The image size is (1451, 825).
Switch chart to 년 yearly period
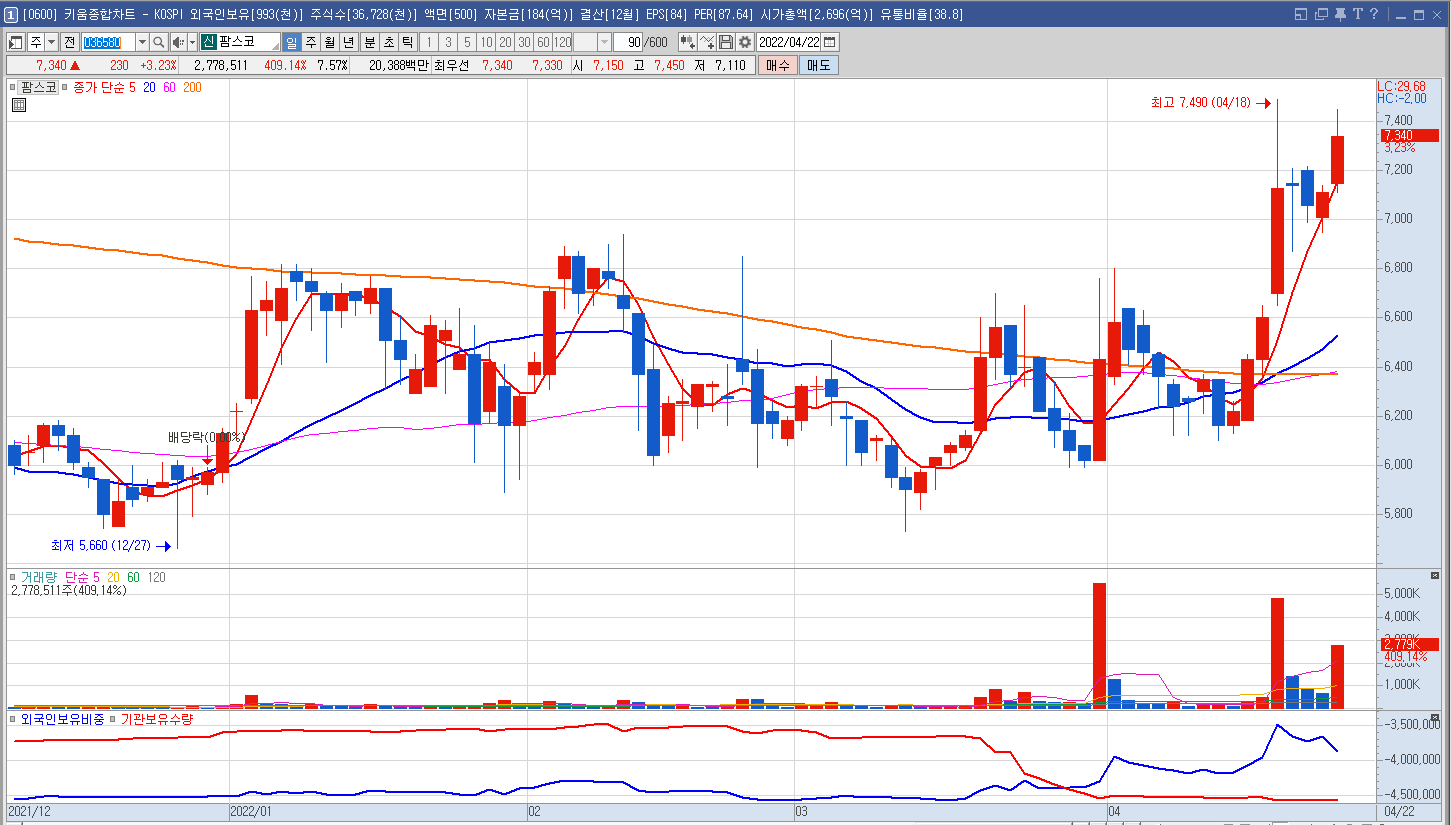[x=348, y=42]
